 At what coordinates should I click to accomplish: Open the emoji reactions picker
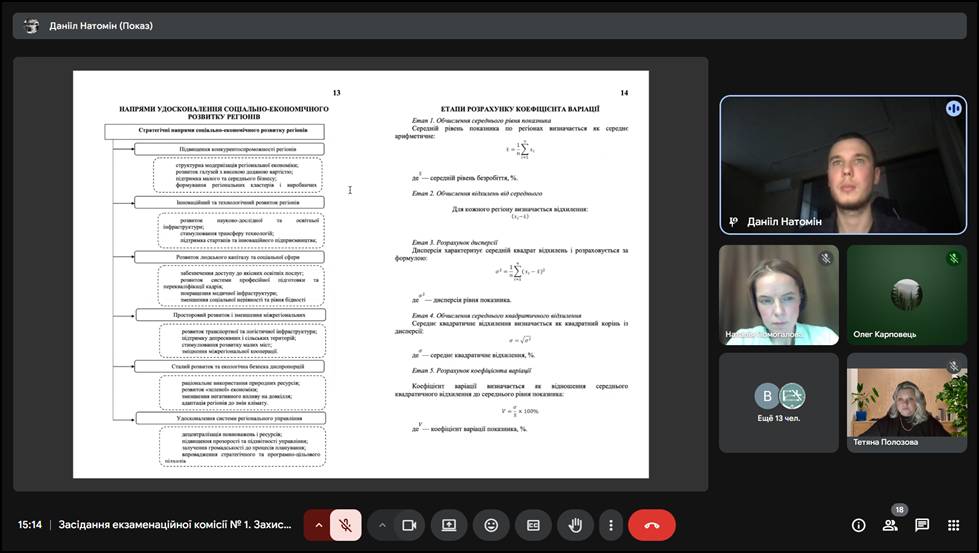point(491,525)
